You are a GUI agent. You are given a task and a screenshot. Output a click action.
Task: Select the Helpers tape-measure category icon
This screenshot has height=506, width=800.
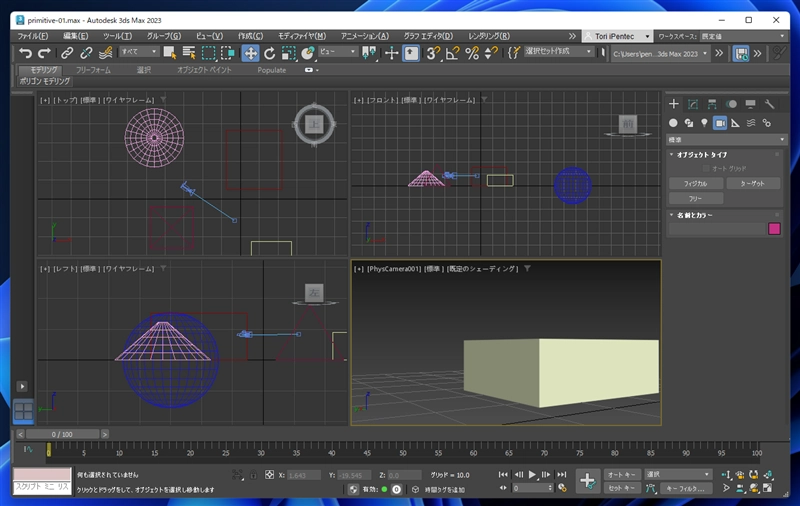tap(735, 123)
